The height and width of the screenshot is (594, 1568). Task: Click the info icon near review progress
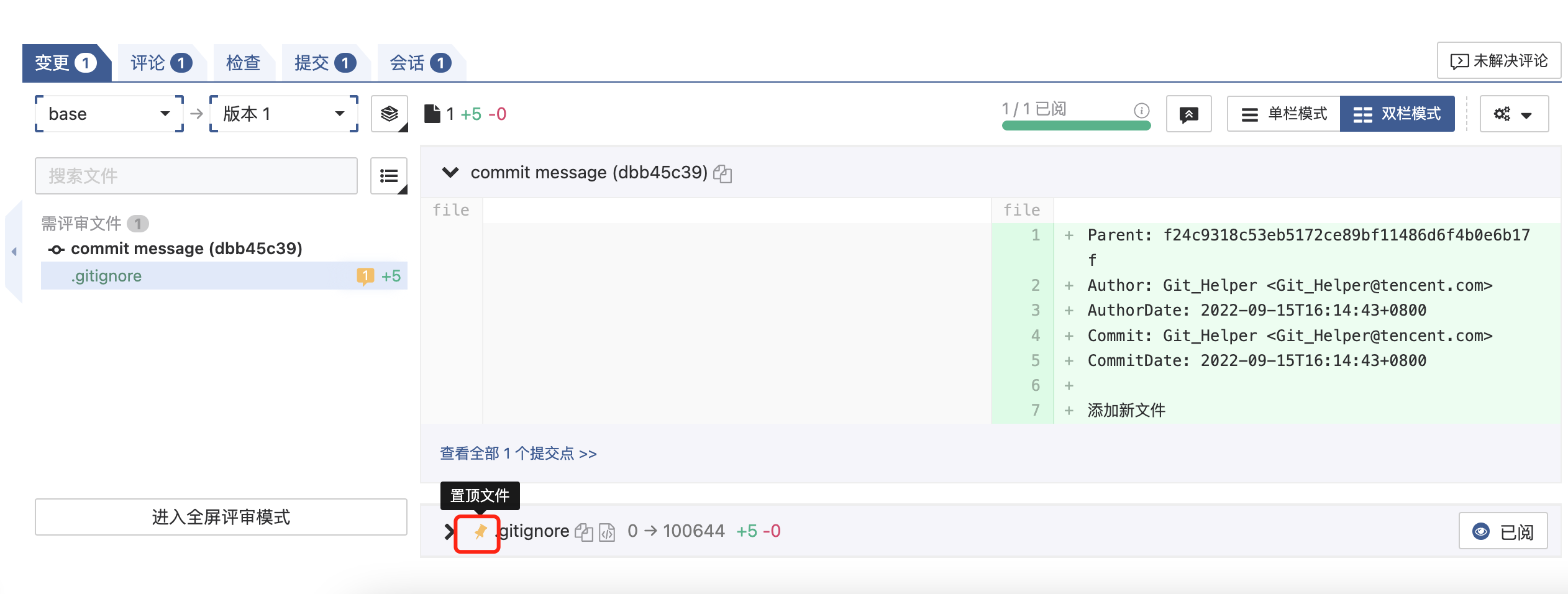coord(1141,110)
